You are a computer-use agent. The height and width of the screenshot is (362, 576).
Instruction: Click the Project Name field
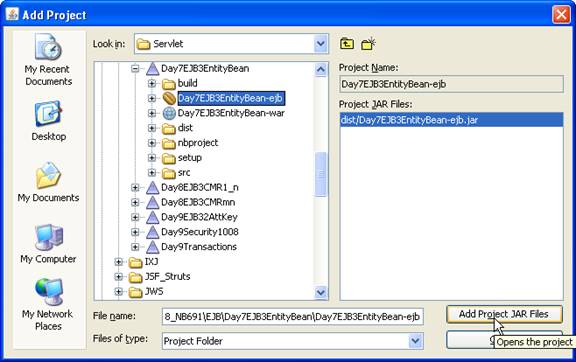point(451,84)
